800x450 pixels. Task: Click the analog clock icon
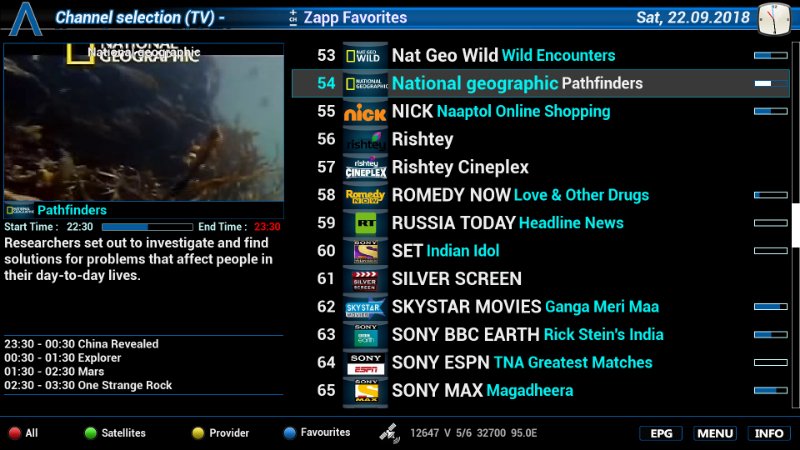click(x=774, y=19)
